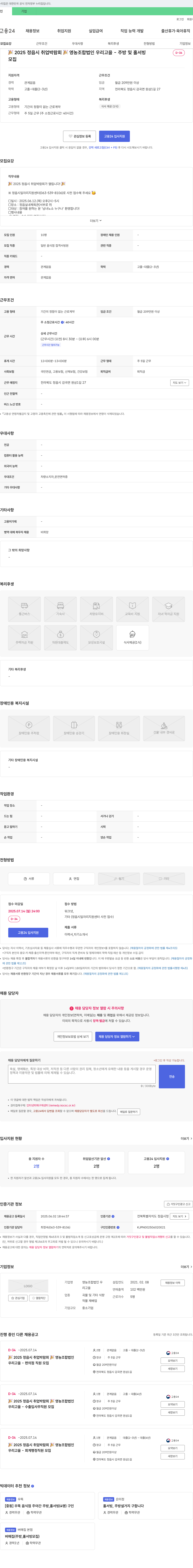The width and height of the screenshot is (193, 1568).
Task: Go to 고용24 home via the logo
Action: point(7,31)
